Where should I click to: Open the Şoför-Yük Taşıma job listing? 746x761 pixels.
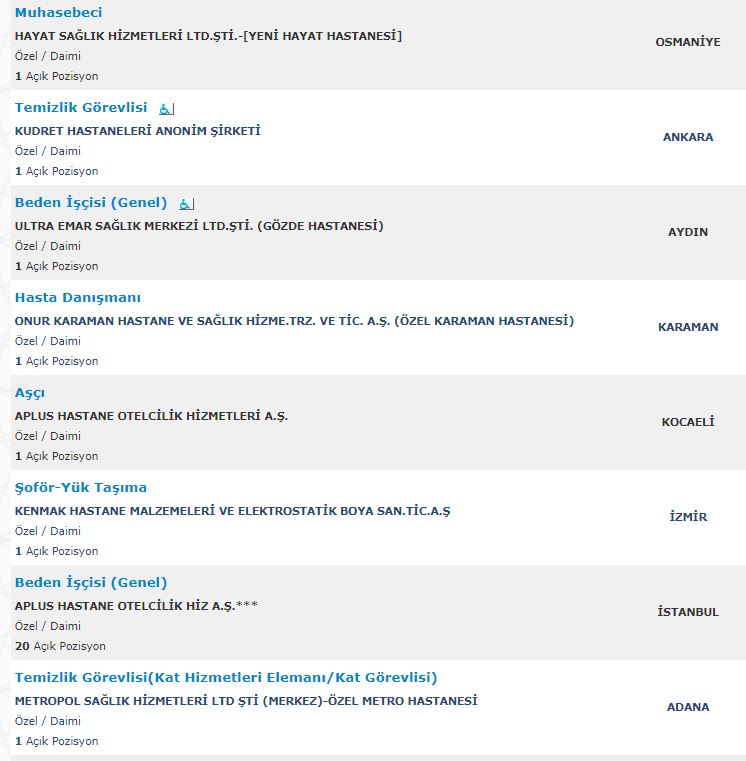[81, 488]
